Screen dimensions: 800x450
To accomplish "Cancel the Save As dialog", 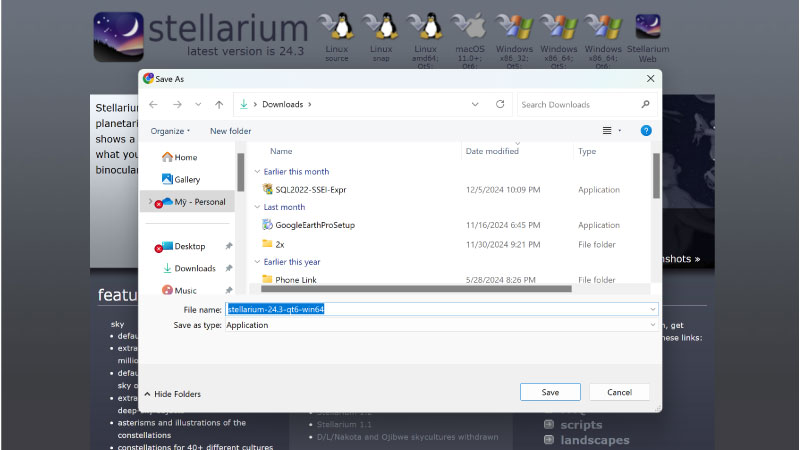I will (x=619, y=392).
